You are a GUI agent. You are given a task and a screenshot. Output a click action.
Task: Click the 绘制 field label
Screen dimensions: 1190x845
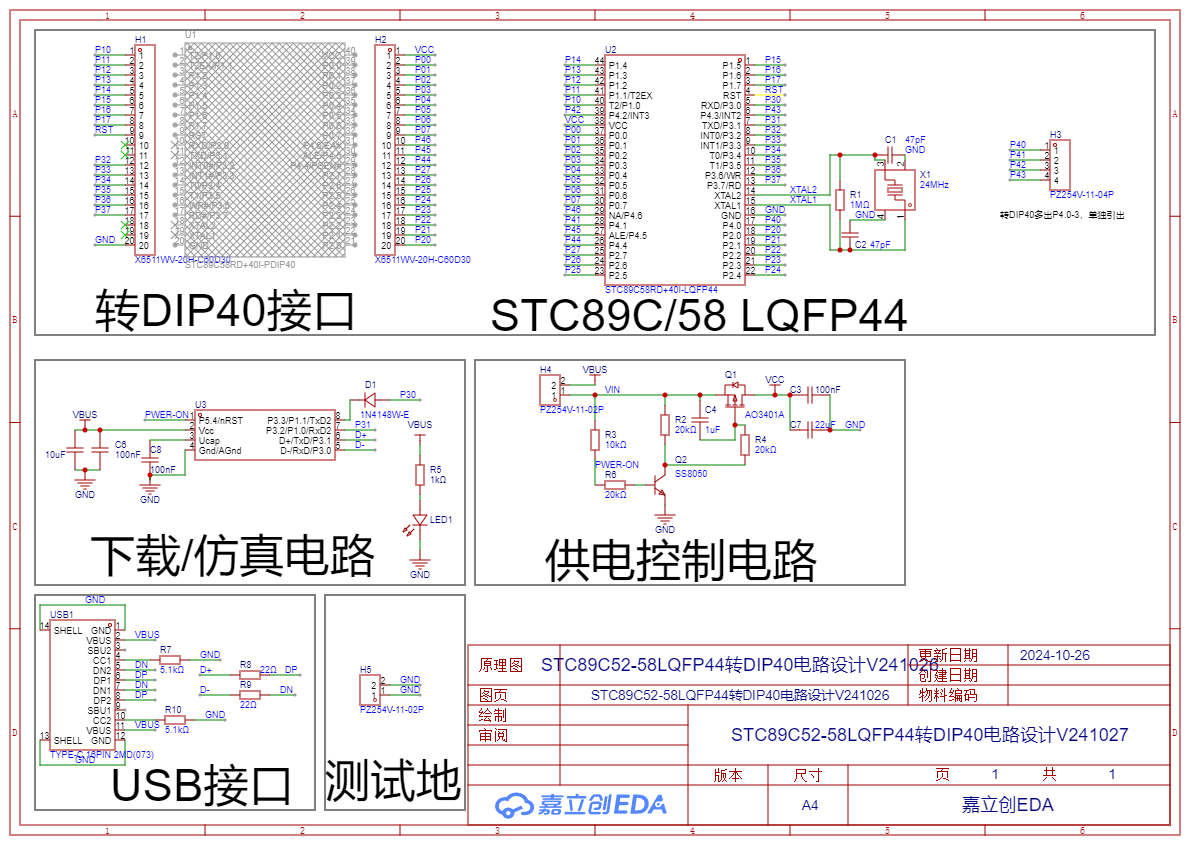(493, 715)
